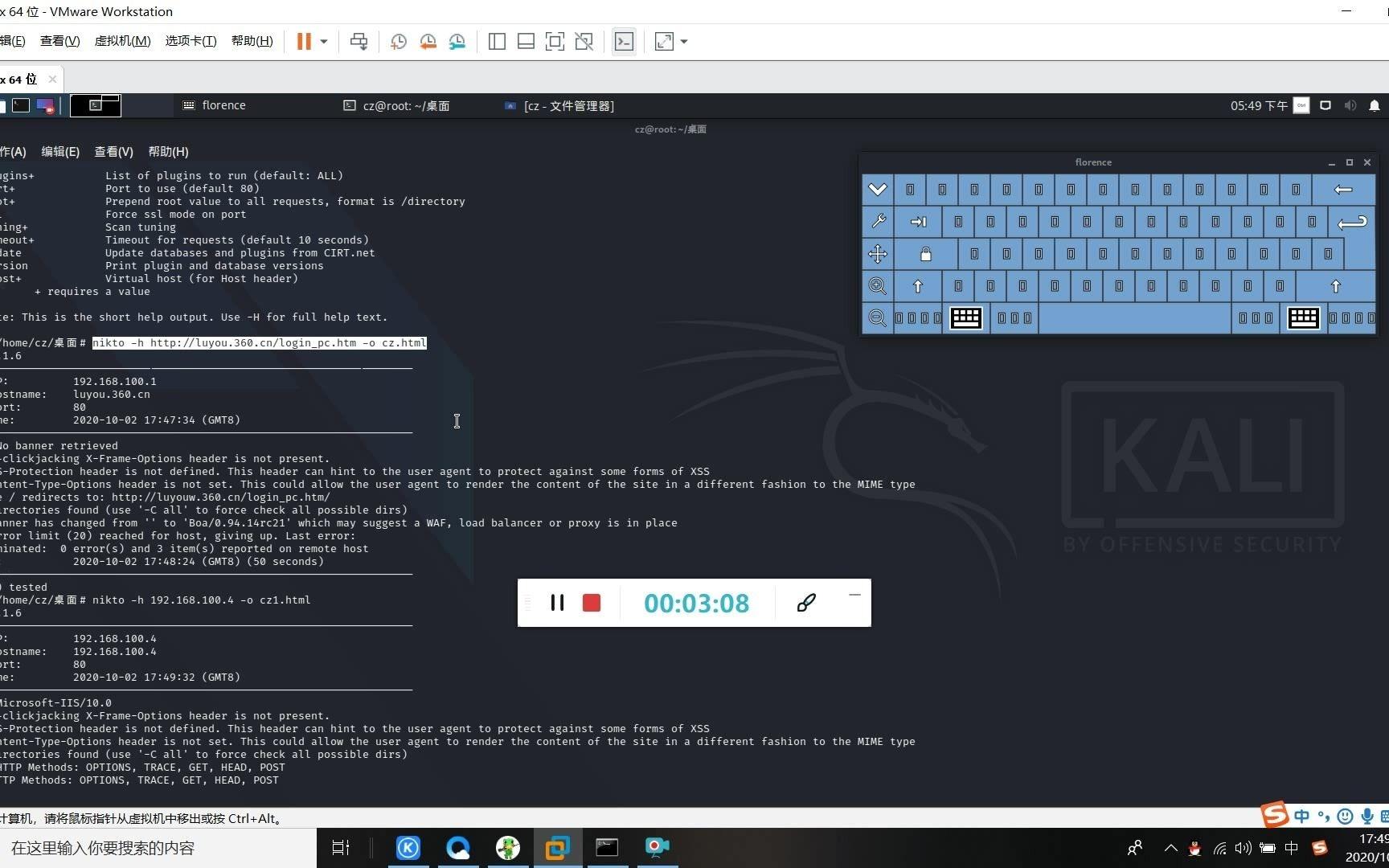Click the Windows search box 在这里输入你要搜索的内容

[x=158, y=848]
